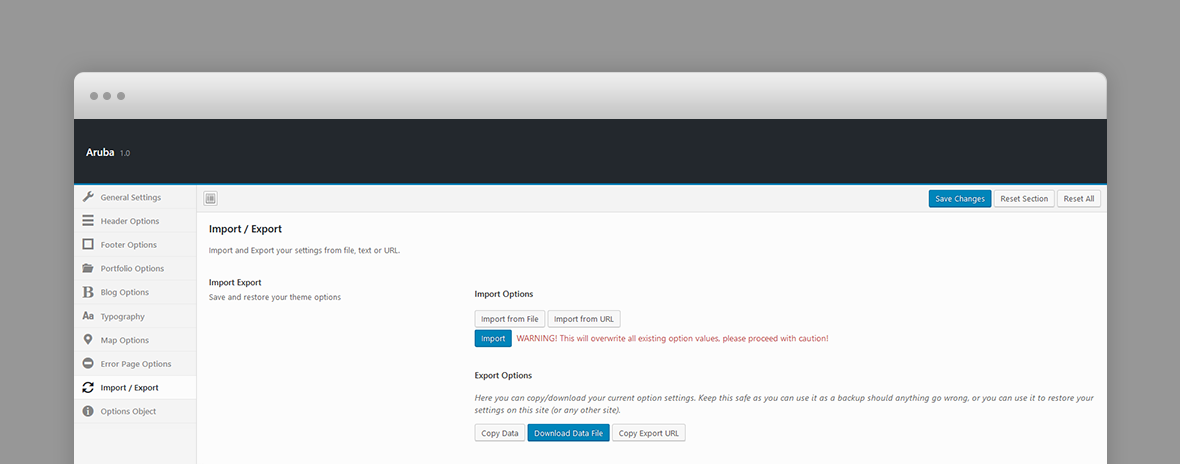The image size is (1180, 464).
Task: Click Download Data File button
Action: pyautogui.click(x=568, y=433)
